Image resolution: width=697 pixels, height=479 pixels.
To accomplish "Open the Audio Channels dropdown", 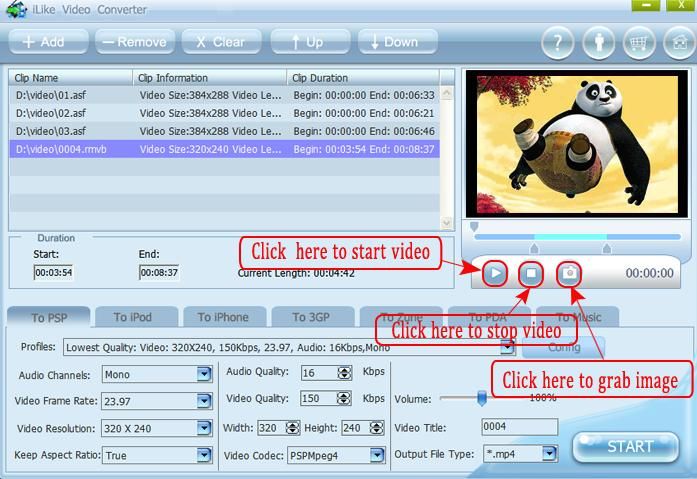I will tap(204, 375).
